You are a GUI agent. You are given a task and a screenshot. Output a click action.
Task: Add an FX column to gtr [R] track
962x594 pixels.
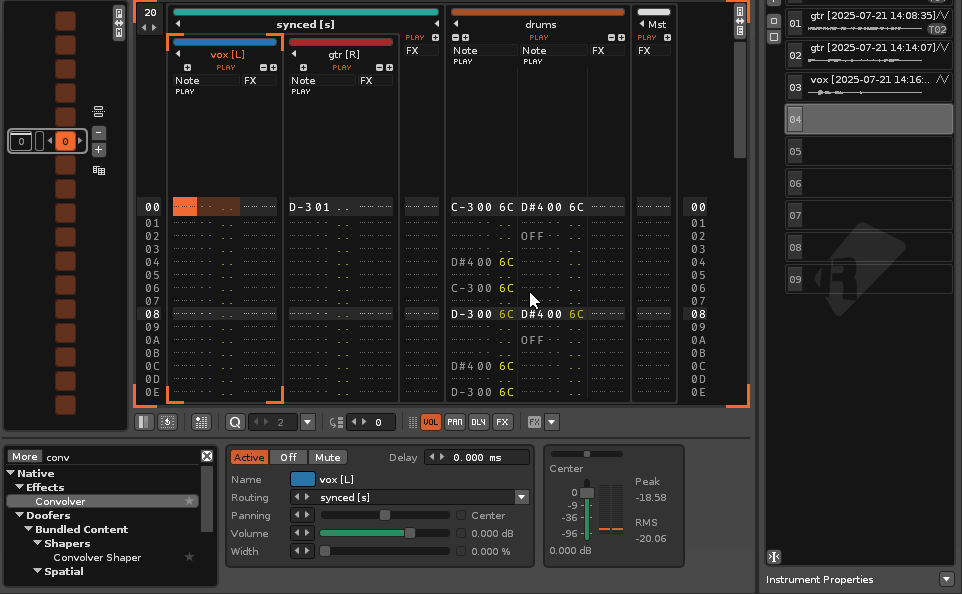point(389,68)
